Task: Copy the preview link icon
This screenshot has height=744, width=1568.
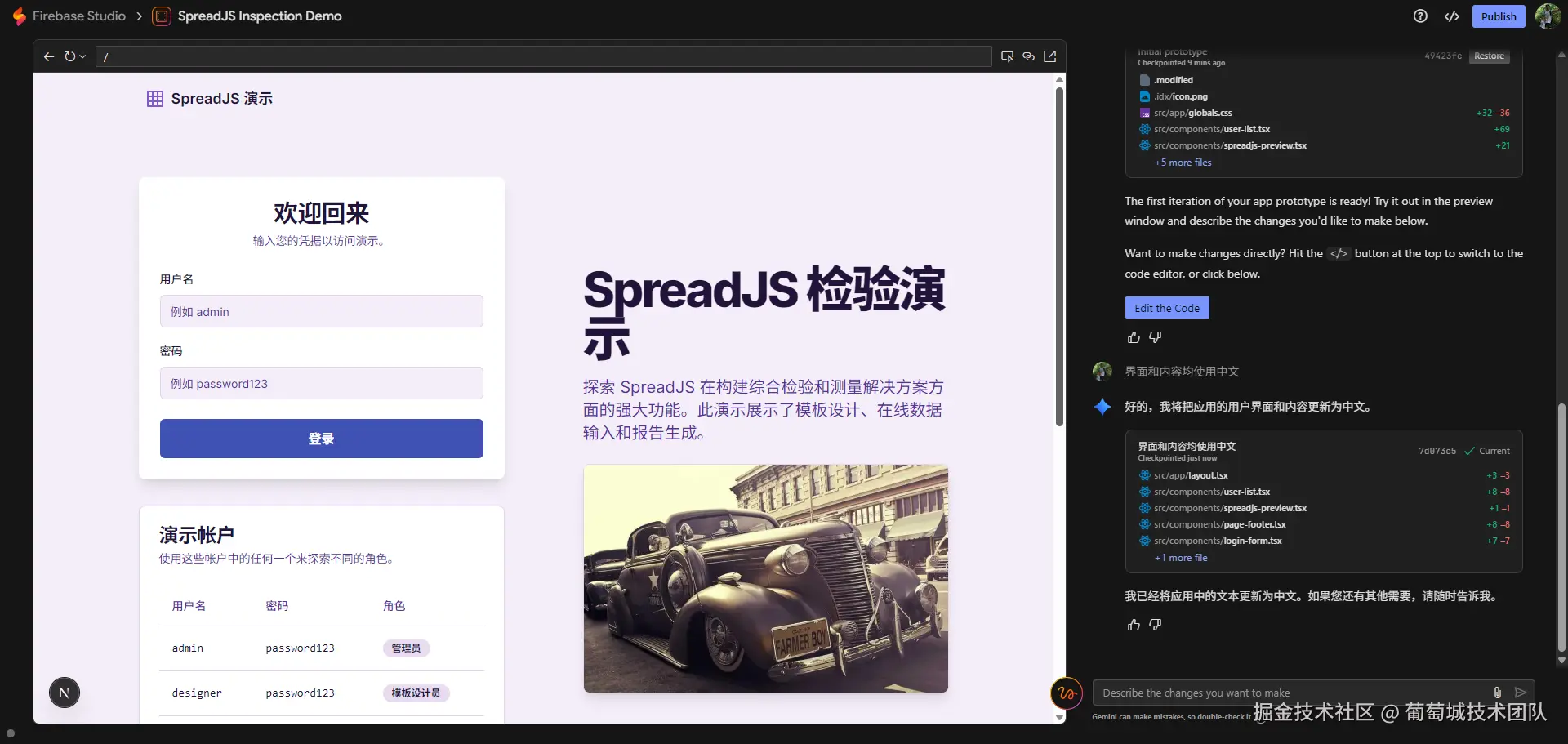Action: point(1028,56)
